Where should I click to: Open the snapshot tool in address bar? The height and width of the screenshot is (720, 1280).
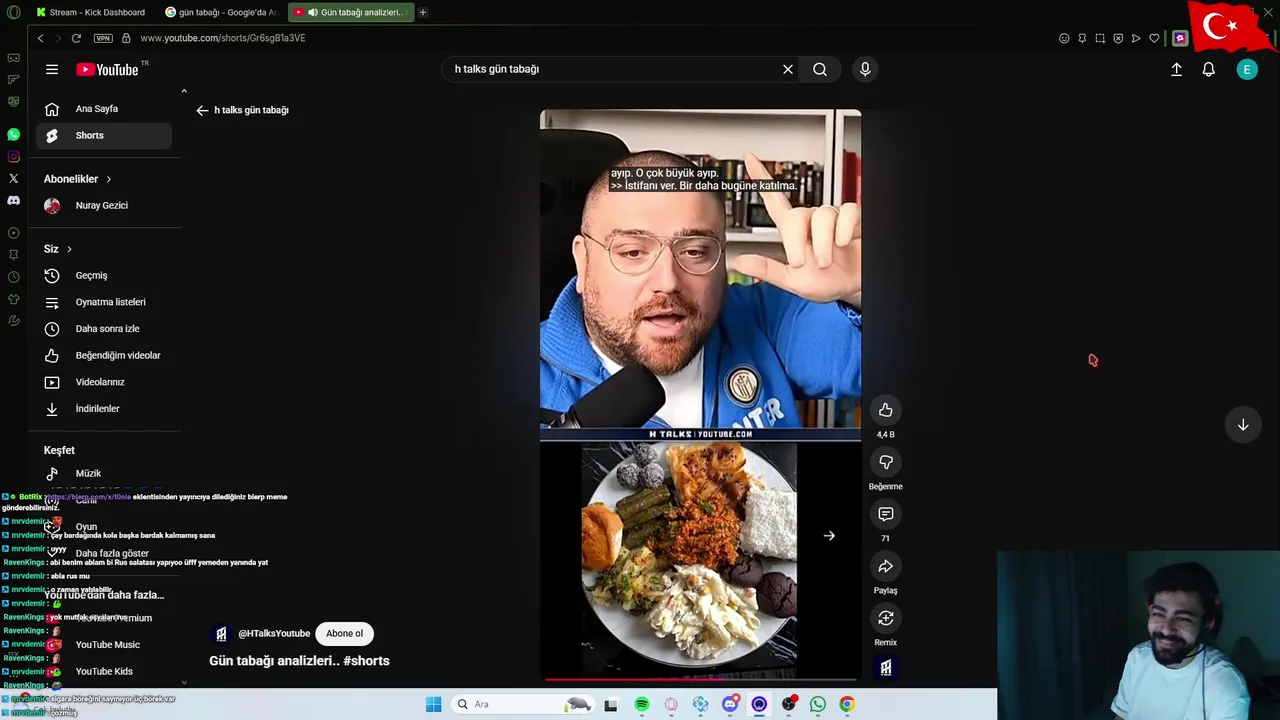click(1100, 38)
